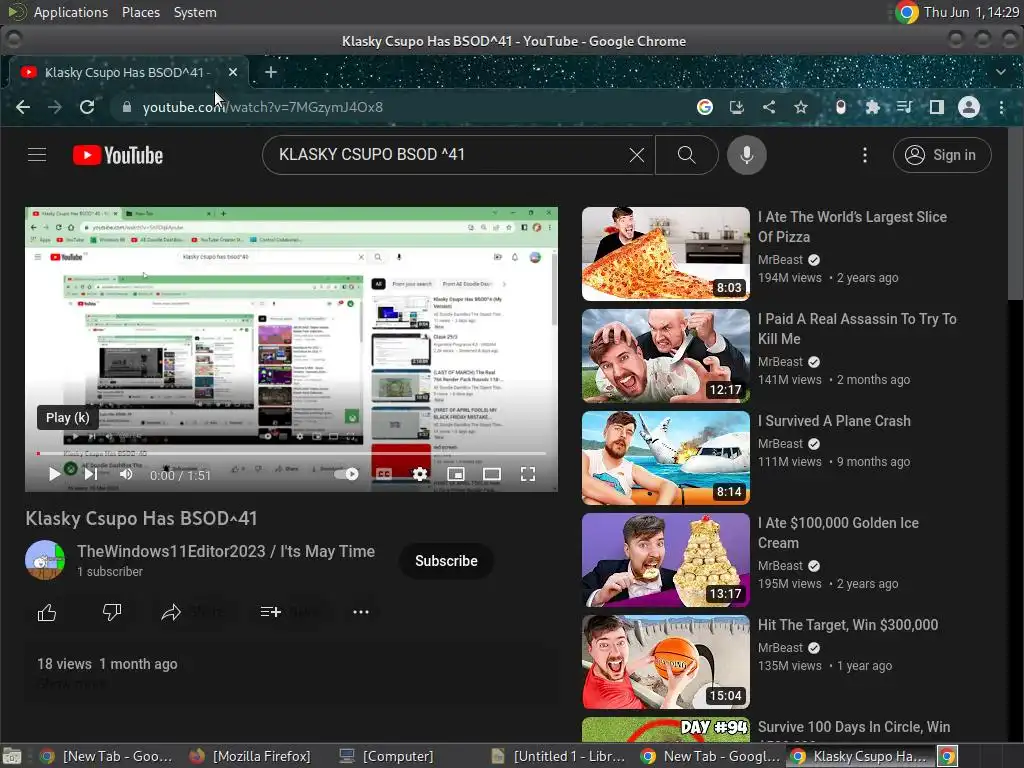Open Chrome three-dot menu
This screenshot has height=768, width=1024.
pos(1001,107)
